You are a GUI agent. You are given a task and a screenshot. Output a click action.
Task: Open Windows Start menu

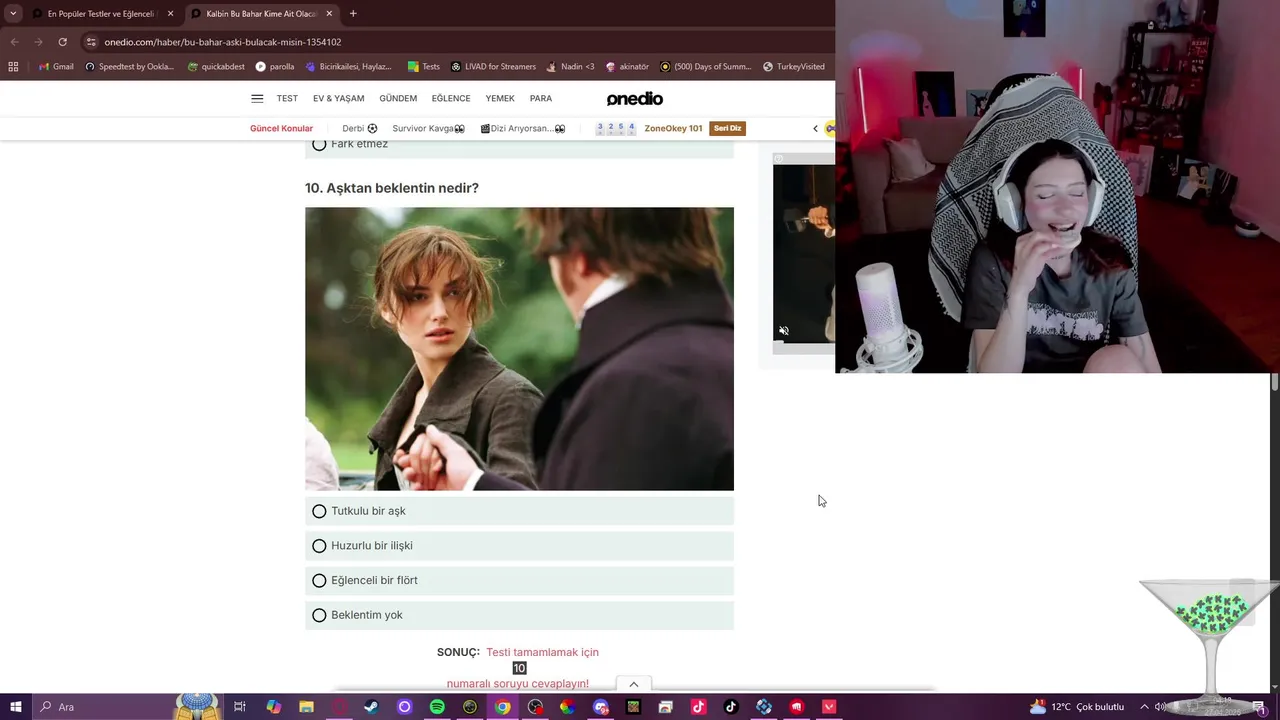coord(15,707)
